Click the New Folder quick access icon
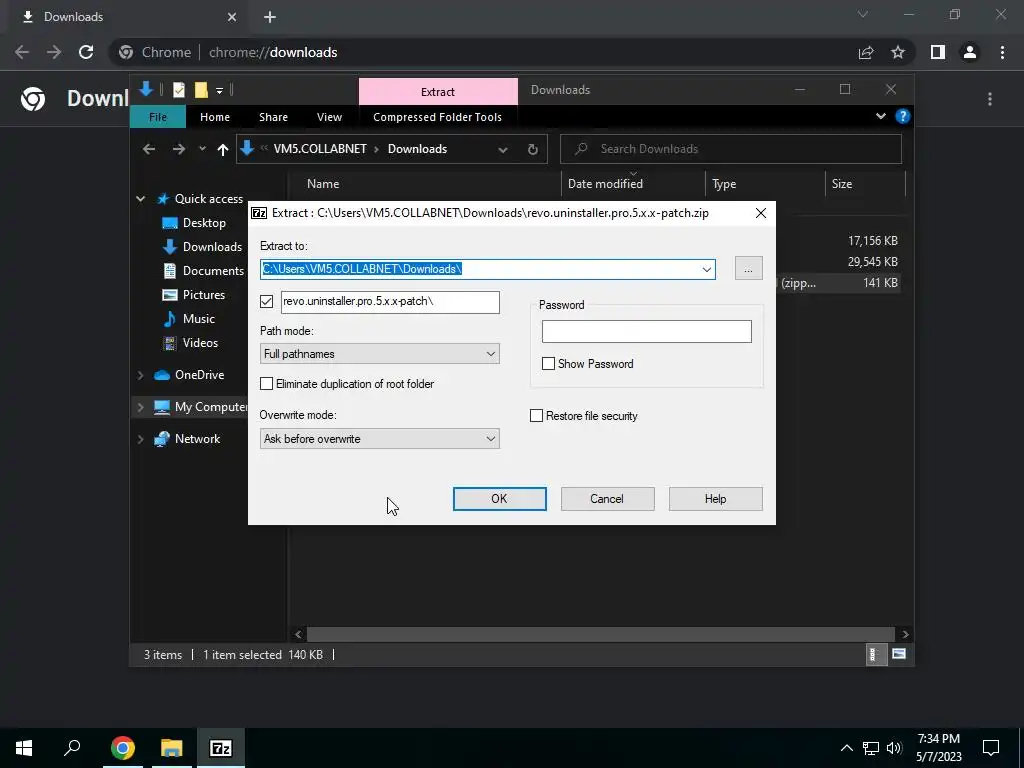Image resolution: width=1024 pixels, height=768 pixels. click(201, 90)
